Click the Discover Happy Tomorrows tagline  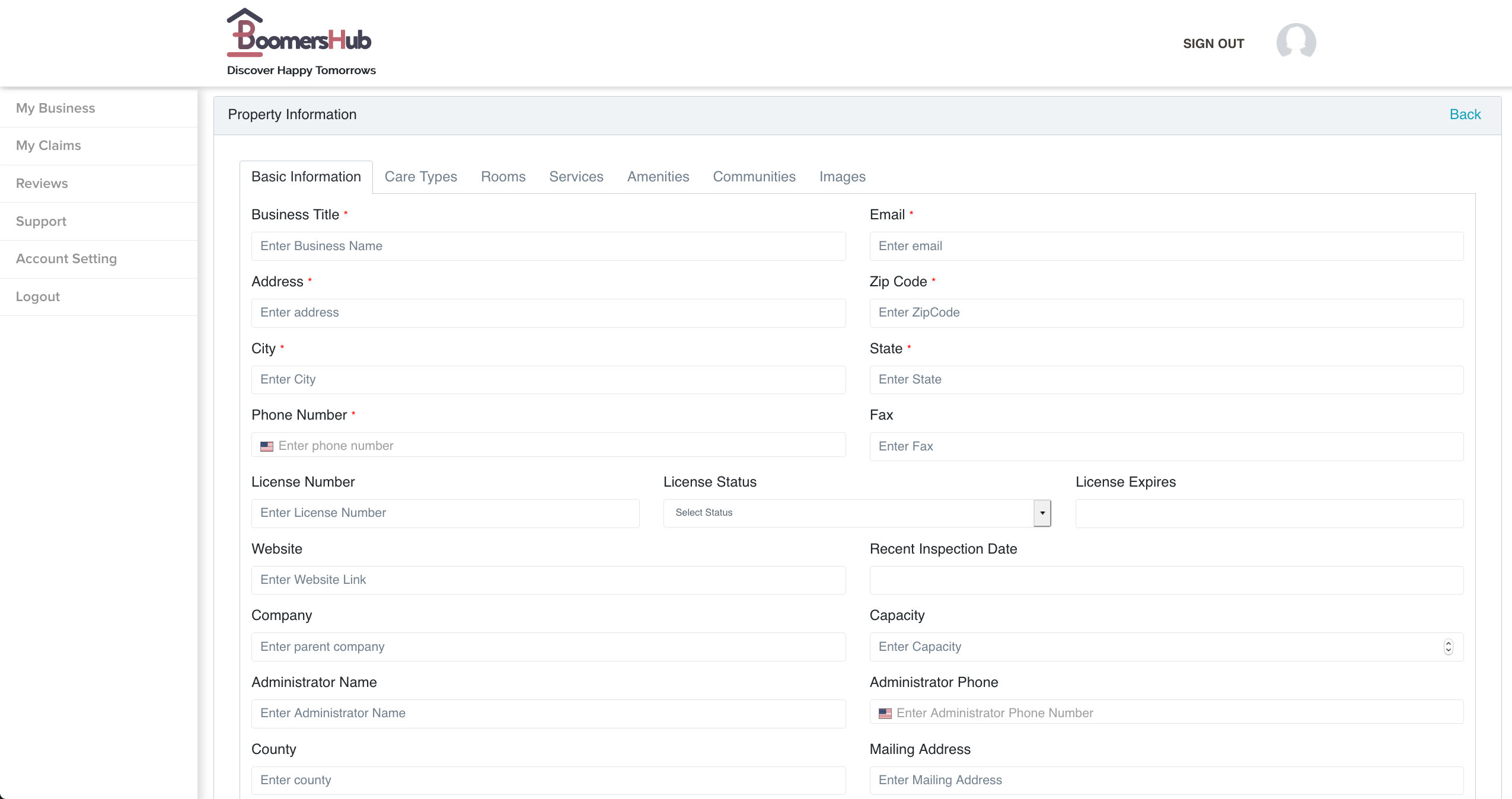(301, 71)
